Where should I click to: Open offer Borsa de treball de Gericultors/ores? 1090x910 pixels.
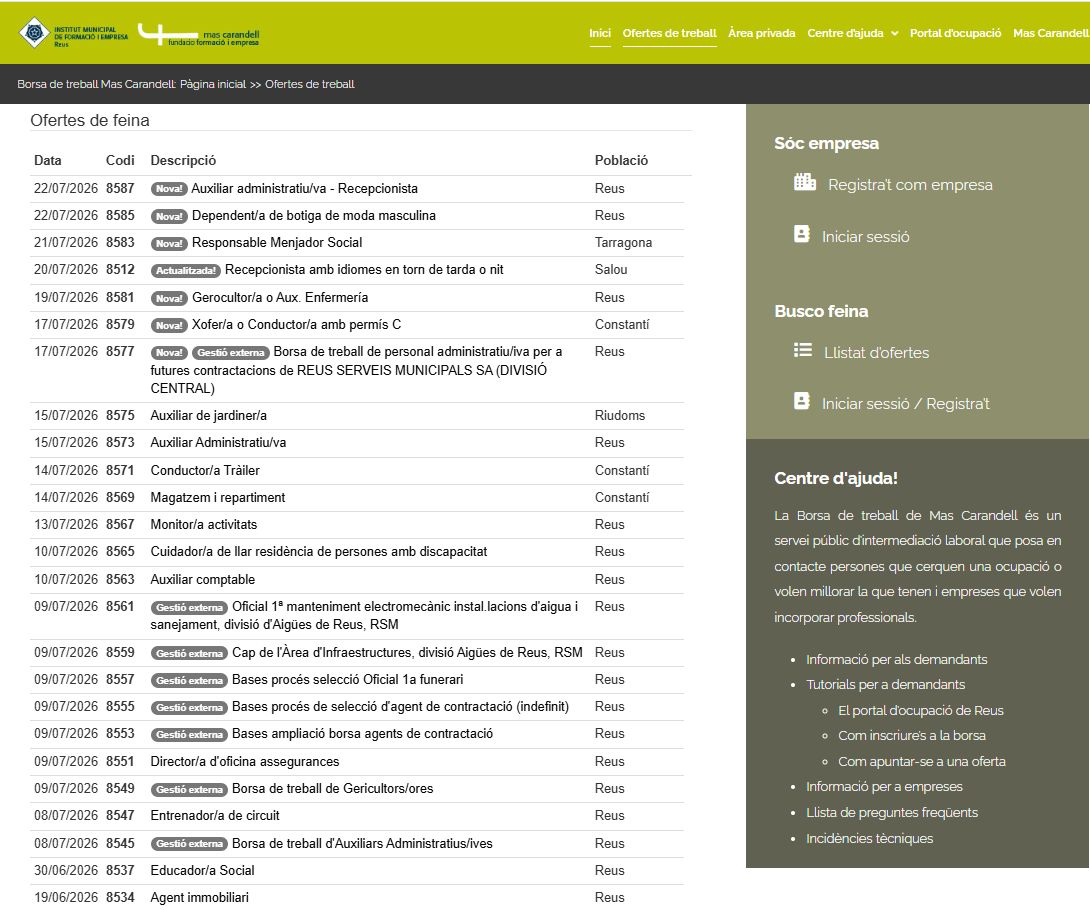pyautogui.click(x=332, y=788)
